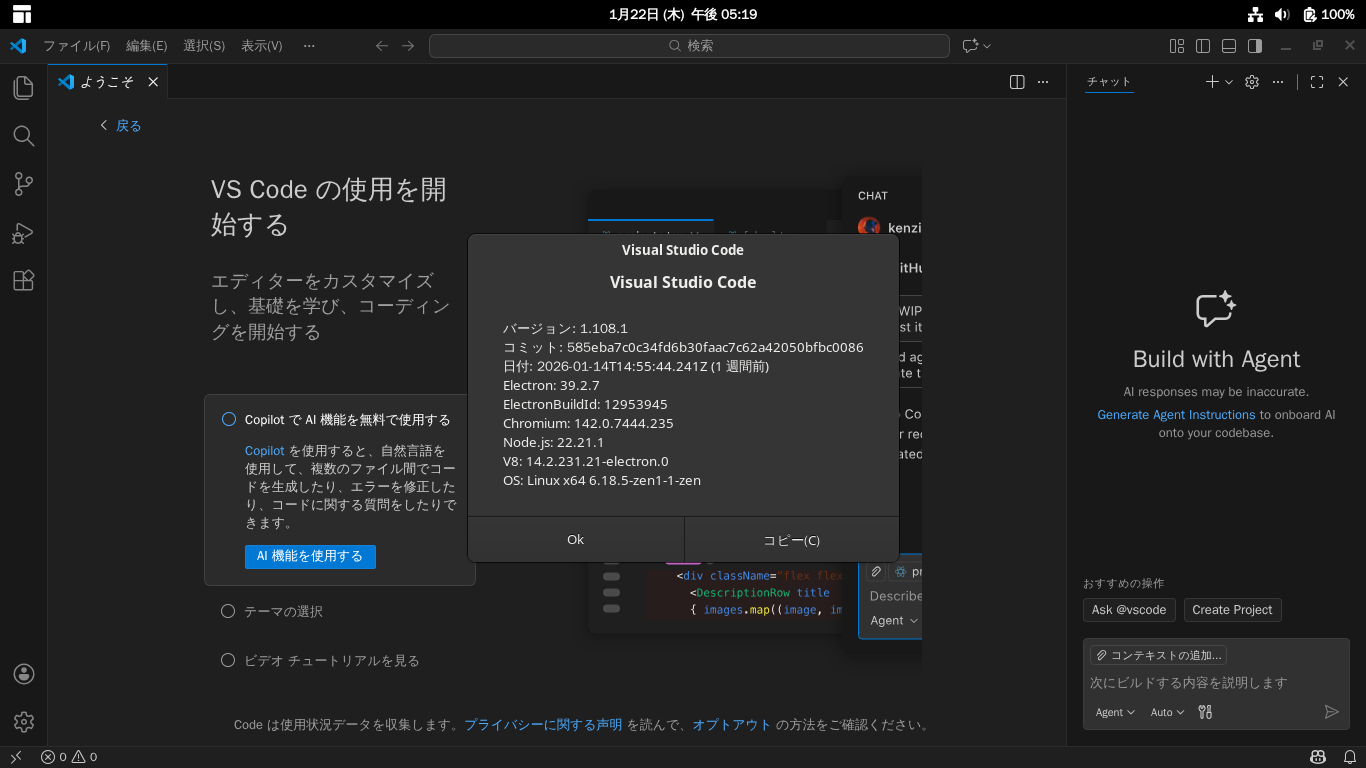The image size is (1366, 768).
Task: Focus the chat input 次にビルドする内容を説明します
Action: click(1216, 683)
